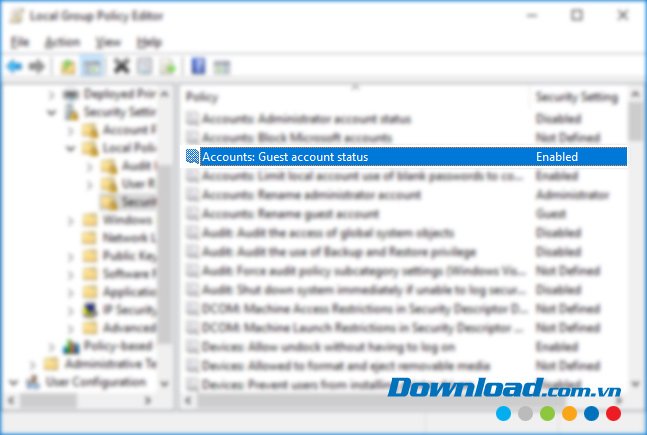The image size is (647, 435).
Task: Open the View menu
Action: point(108,42)
